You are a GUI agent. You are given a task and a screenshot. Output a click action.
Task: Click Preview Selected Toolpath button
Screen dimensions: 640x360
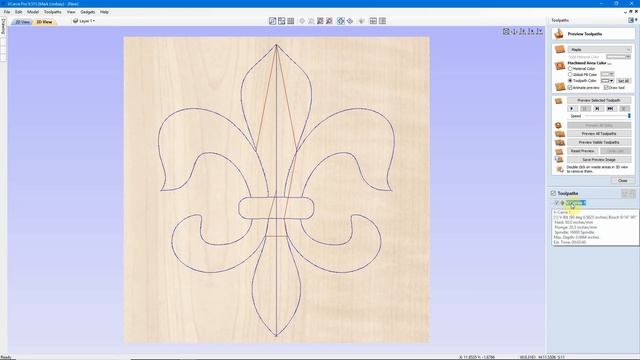pos(599,100)
